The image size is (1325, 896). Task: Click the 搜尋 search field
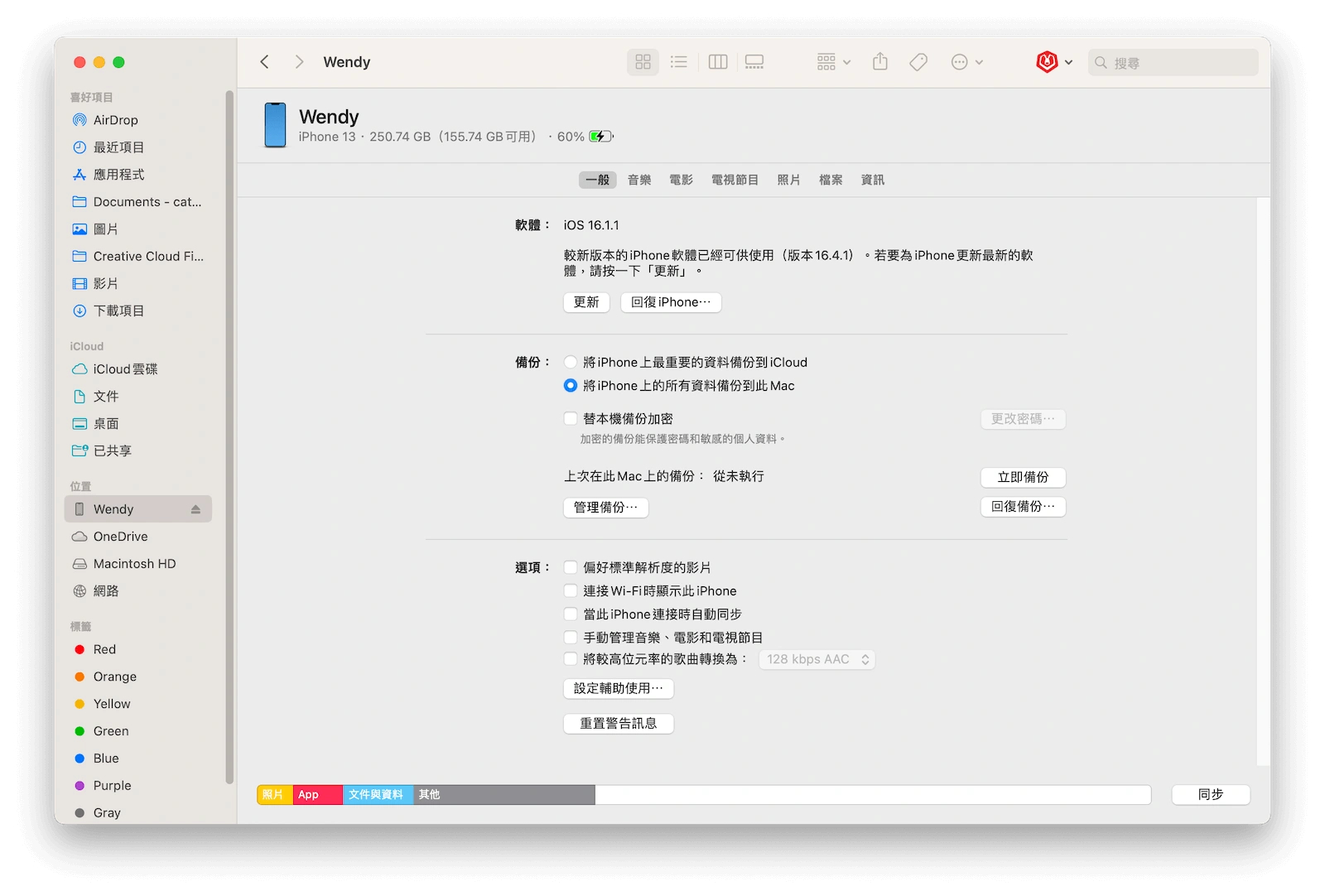(x=1173, y=62)
